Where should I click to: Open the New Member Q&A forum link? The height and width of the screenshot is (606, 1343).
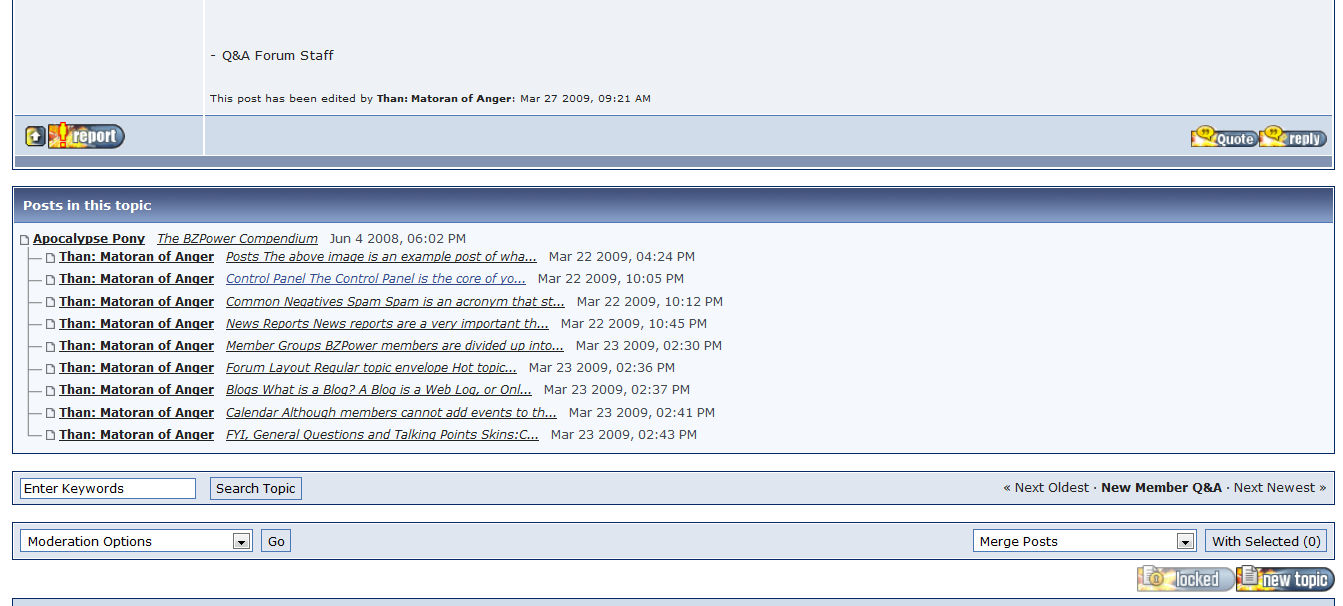coord(1161,488)
